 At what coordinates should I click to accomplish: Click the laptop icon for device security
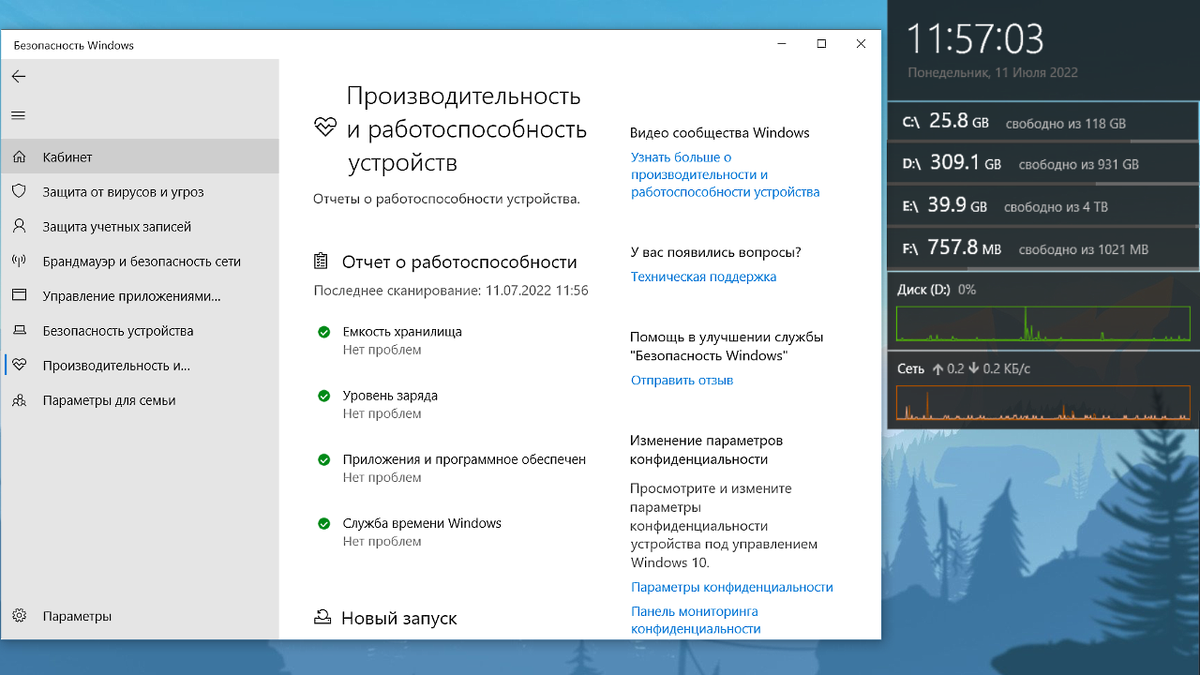[18, 330]
